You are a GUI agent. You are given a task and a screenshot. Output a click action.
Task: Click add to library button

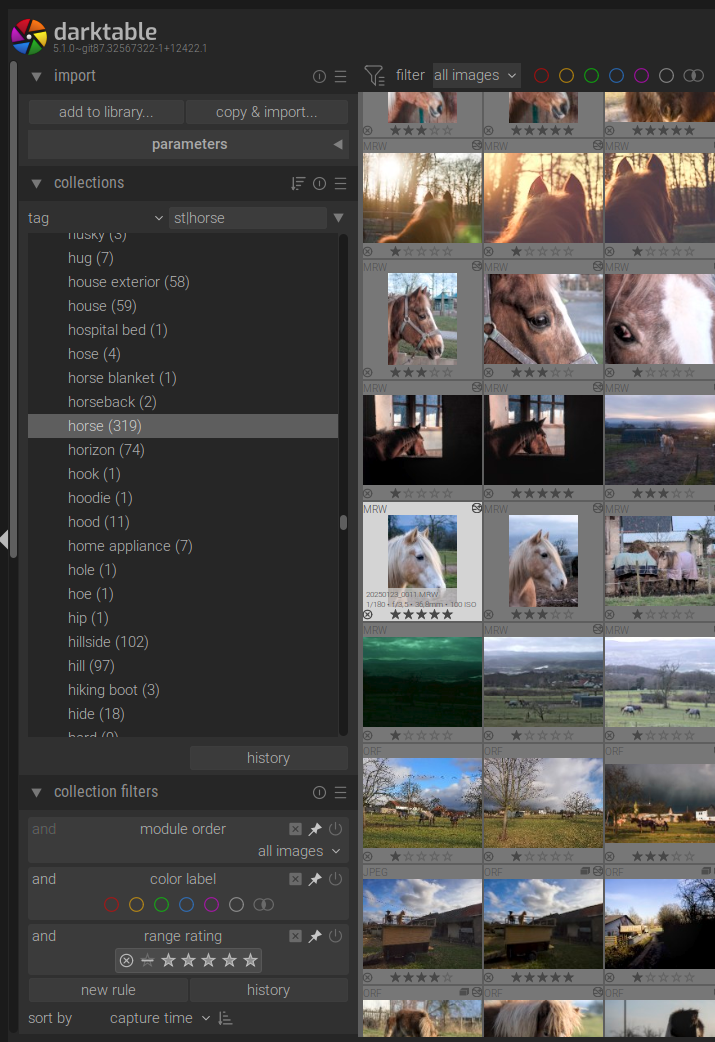[x=106, y=112]
